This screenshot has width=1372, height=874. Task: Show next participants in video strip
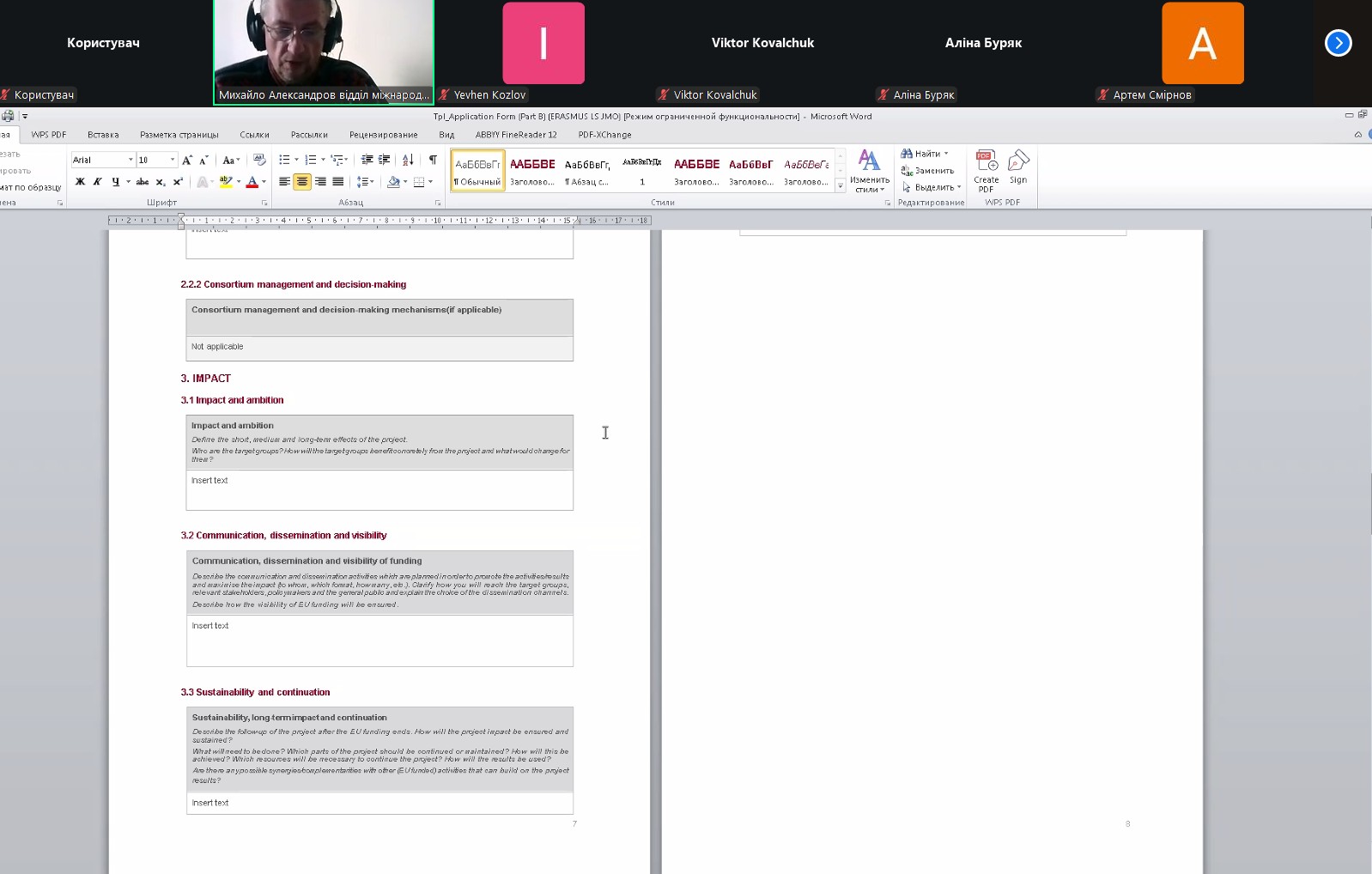click(x=1338, y=43)
